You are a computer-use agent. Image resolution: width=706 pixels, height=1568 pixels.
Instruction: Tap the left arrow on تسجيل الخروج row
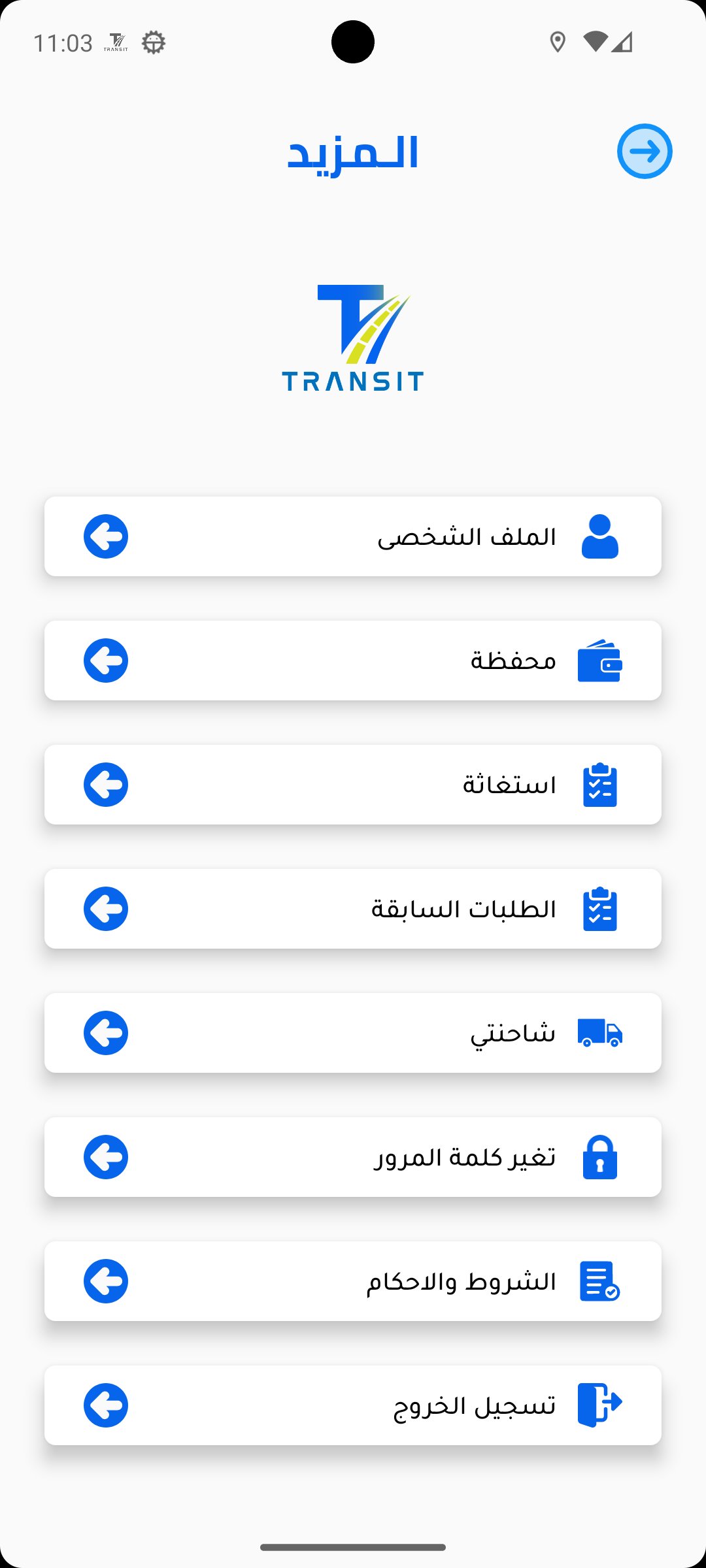pos(106,1405)
